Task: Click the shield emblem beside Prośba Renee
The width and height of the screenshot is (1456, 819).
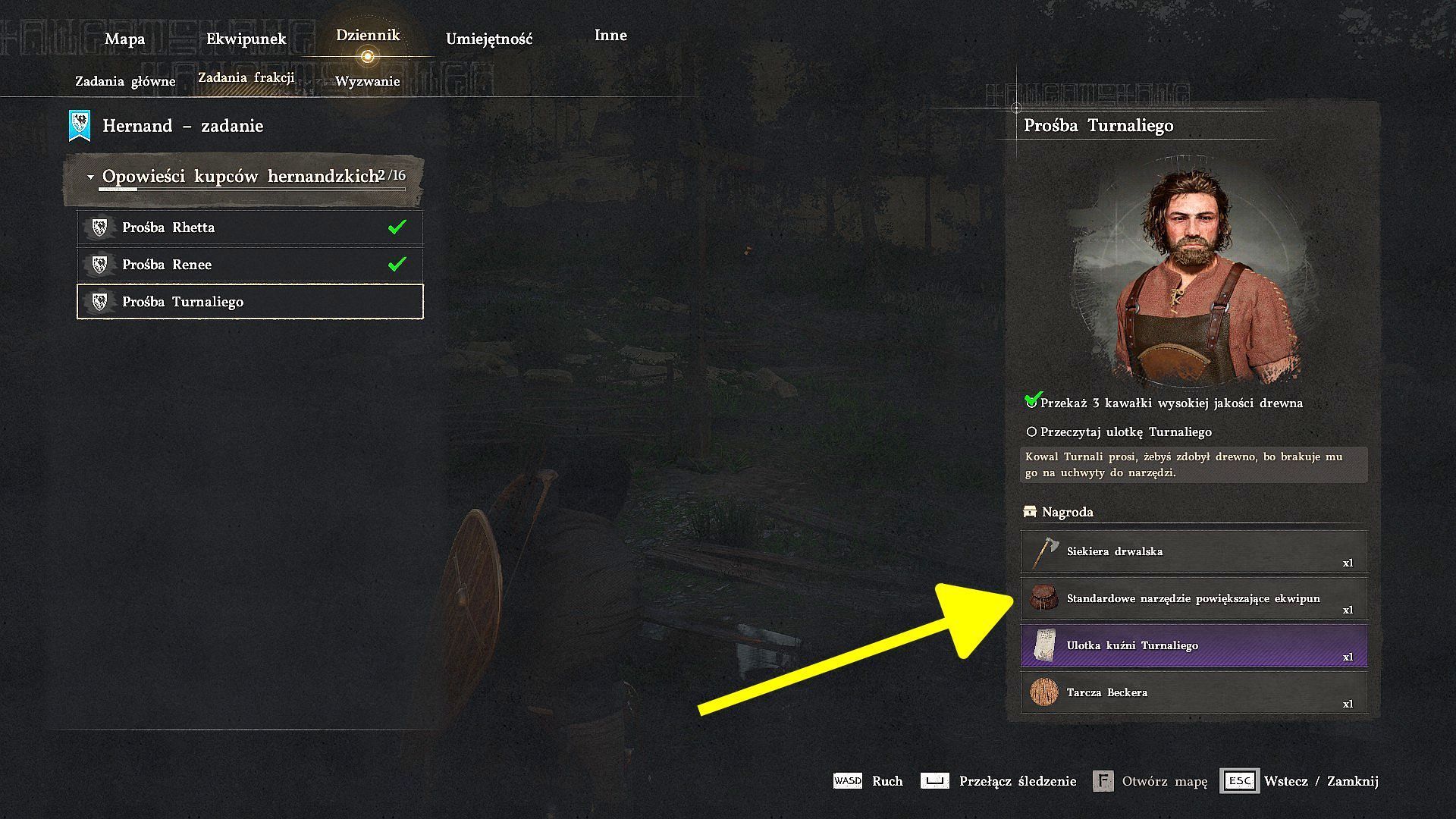Action: [x=99, y=265]
